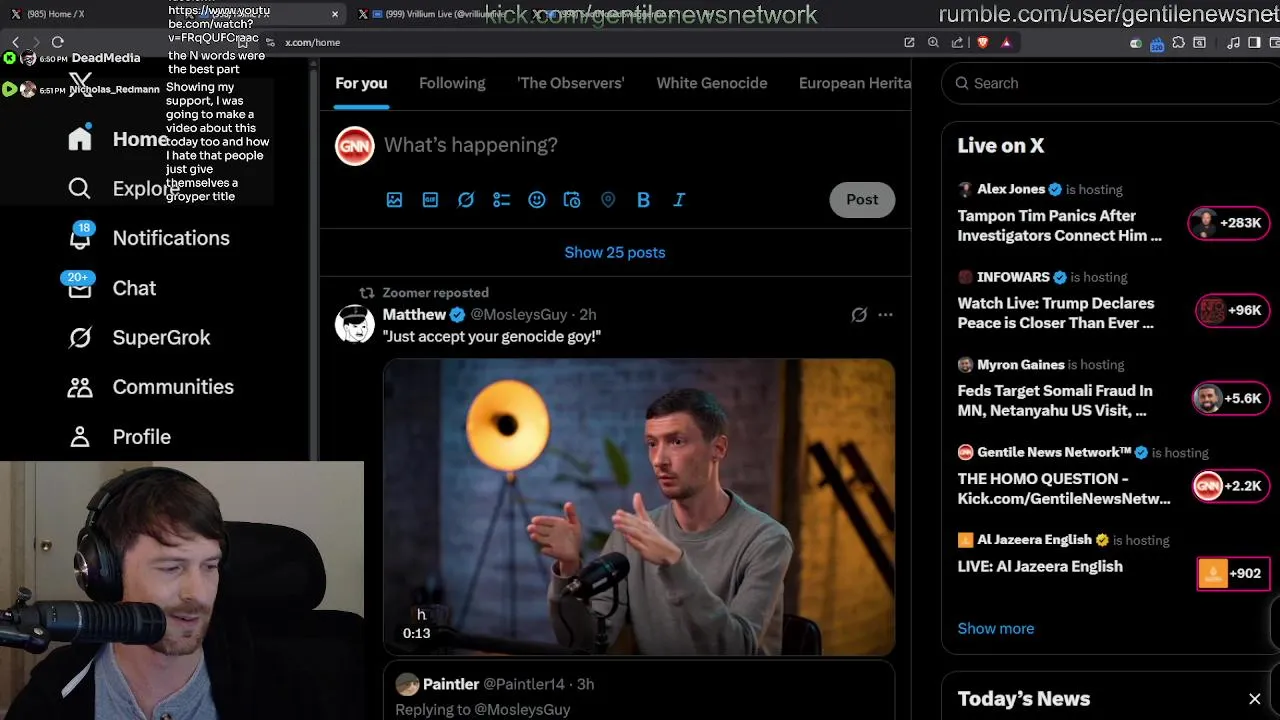The height and width of the screenshot is (720, 1280).
Task: Open the White Genocide tab
Action: coord(712,83)
